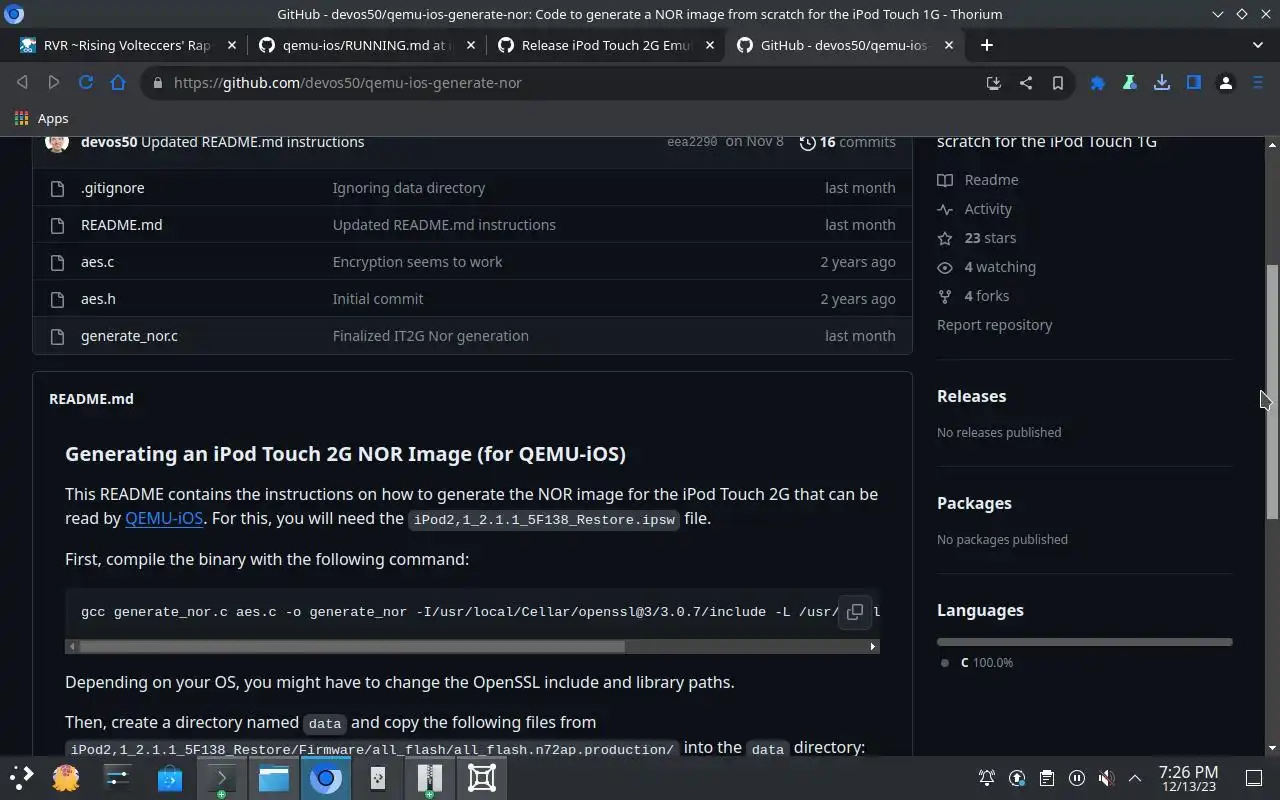Open the 16 commits history
1280x800 pixels.
click(848, 142)
